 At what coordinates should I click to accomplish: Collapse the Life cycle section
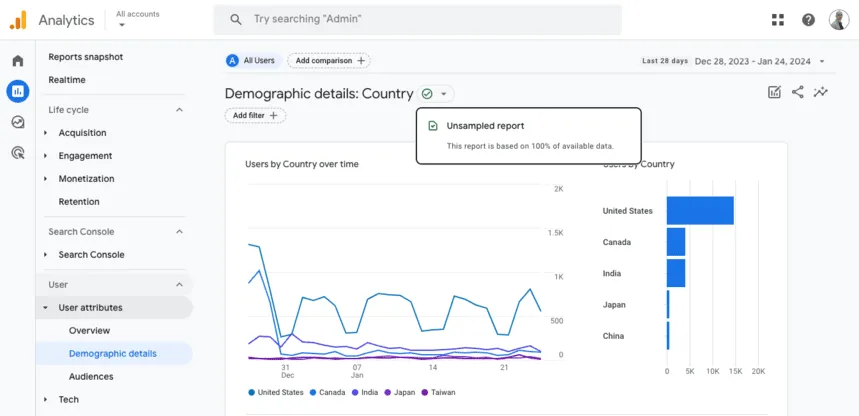click(180, 110)
